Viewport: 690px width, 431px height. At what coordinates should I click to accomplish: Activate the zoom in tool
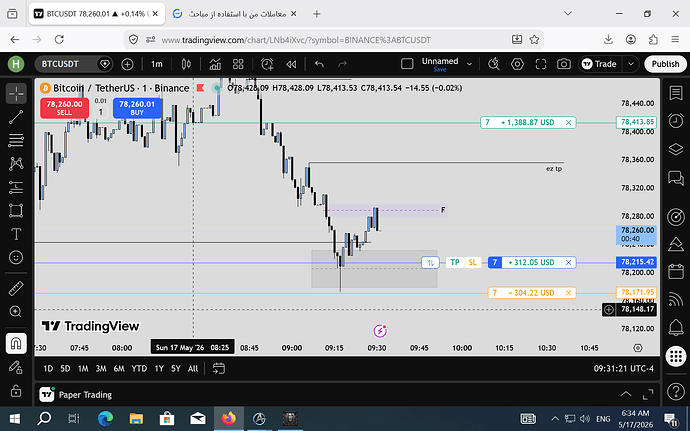[x=16, y=312]
